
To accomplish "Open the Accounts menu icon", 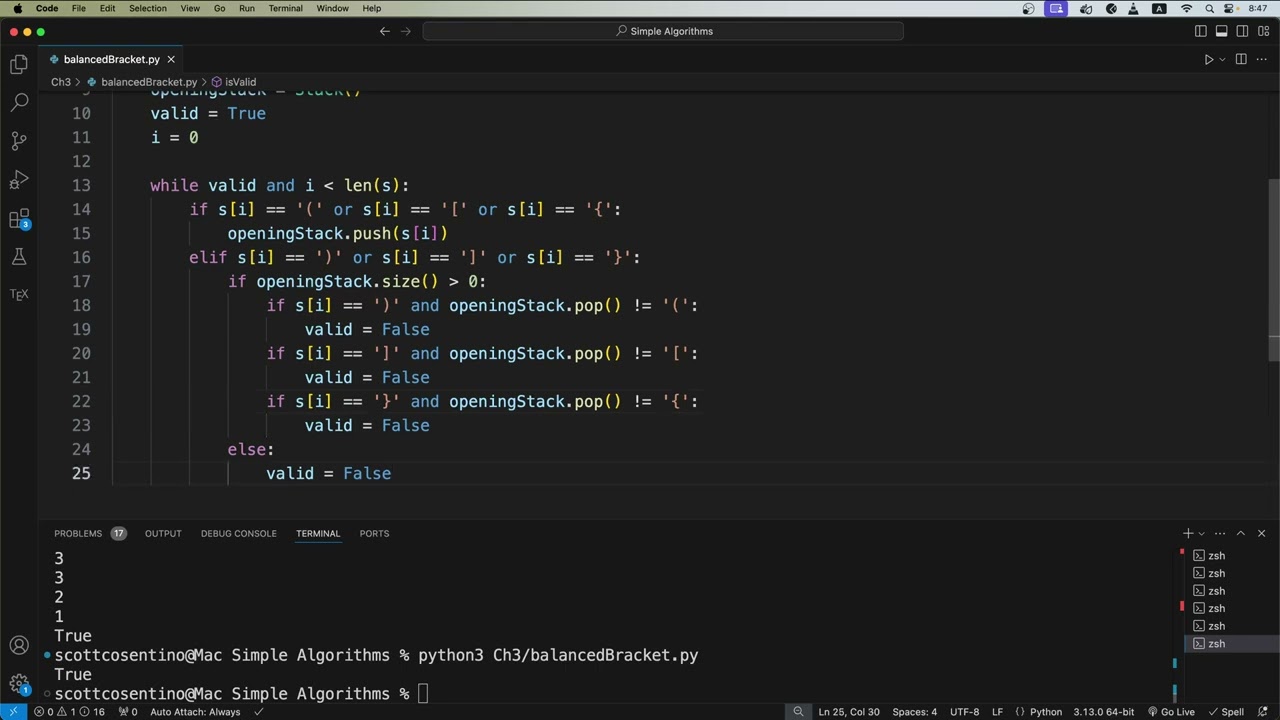I will pos(19,646).
